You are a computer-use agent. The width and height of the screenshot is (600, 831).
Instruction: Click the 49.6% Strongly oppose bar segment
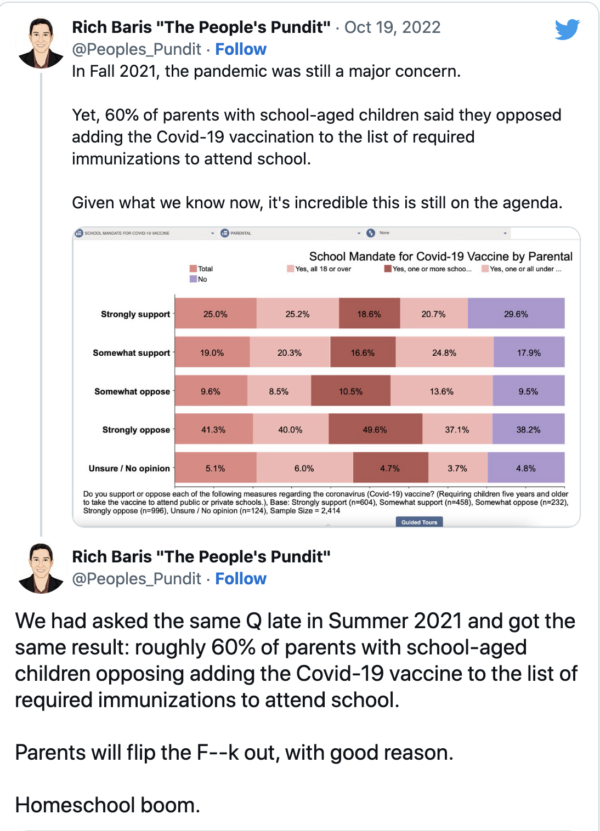point(375,429)
